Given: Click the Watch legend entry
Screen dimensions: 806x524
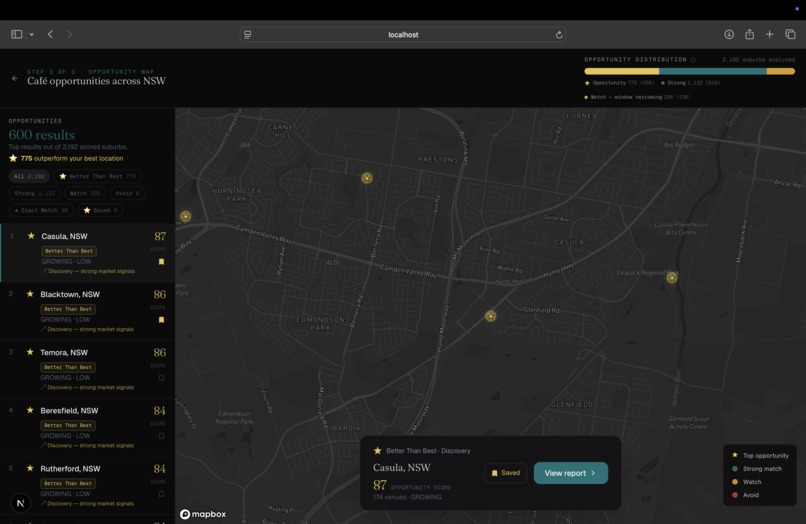Looking at the screenshot, I should coord(746,482).
